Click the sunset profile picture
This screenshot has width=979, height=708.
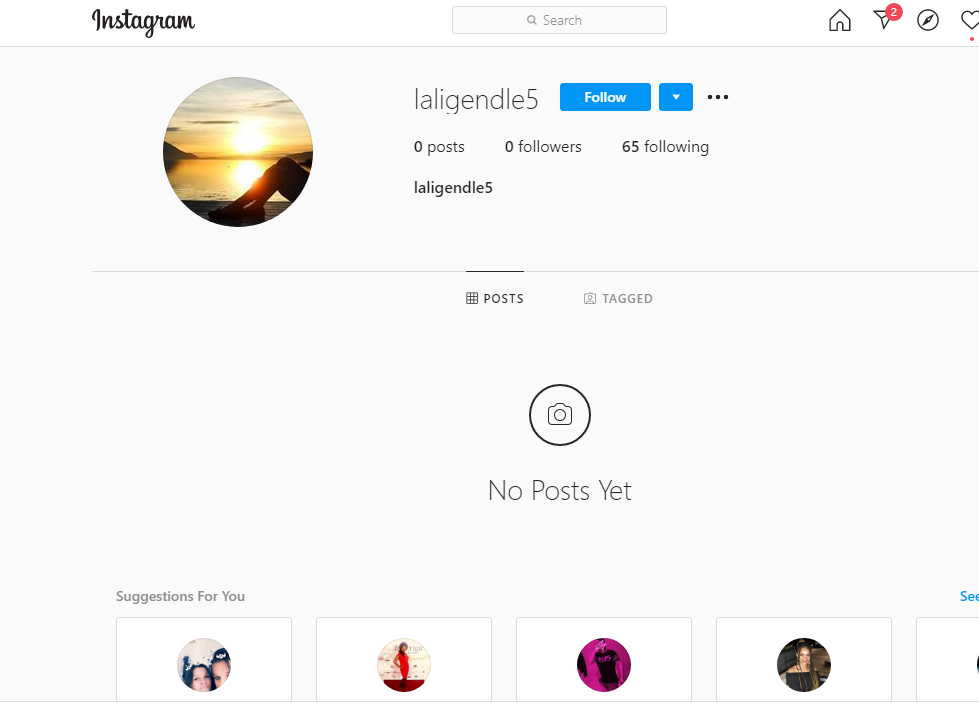[x=238, y=152]
